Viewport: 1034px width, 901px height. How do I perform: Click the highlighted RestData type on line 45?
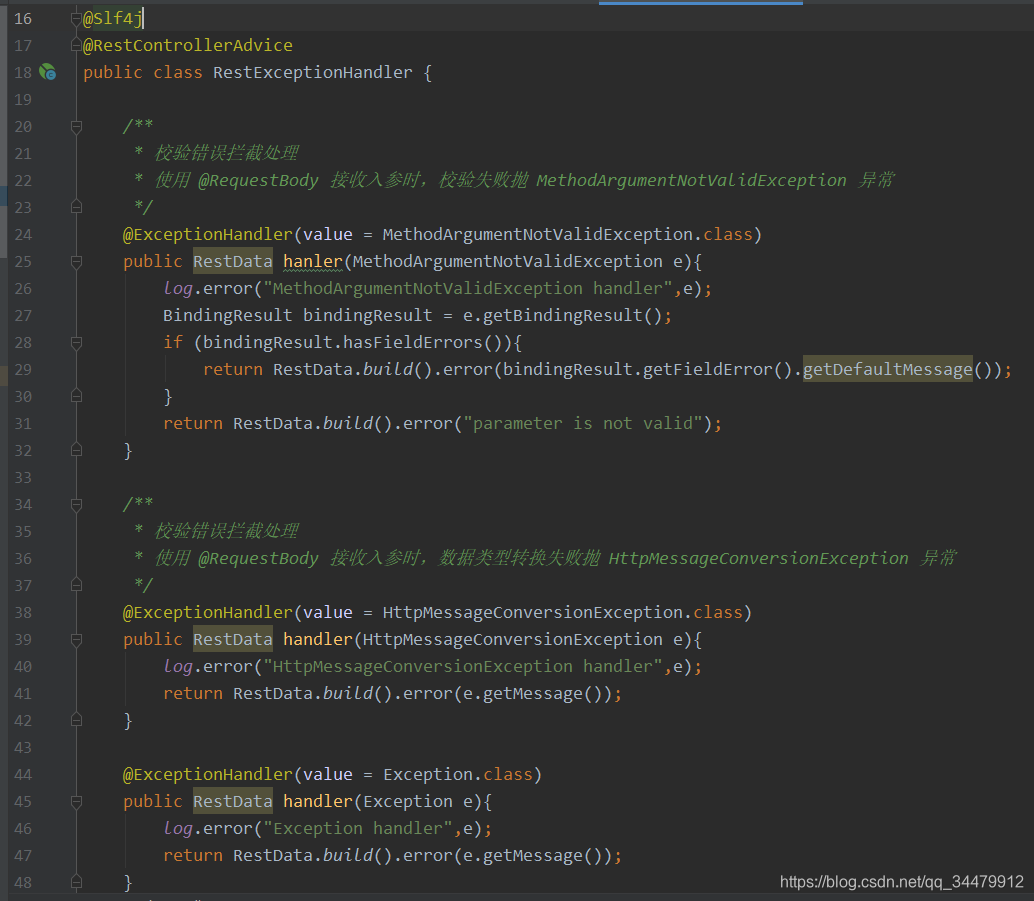[x=233, y=801]
